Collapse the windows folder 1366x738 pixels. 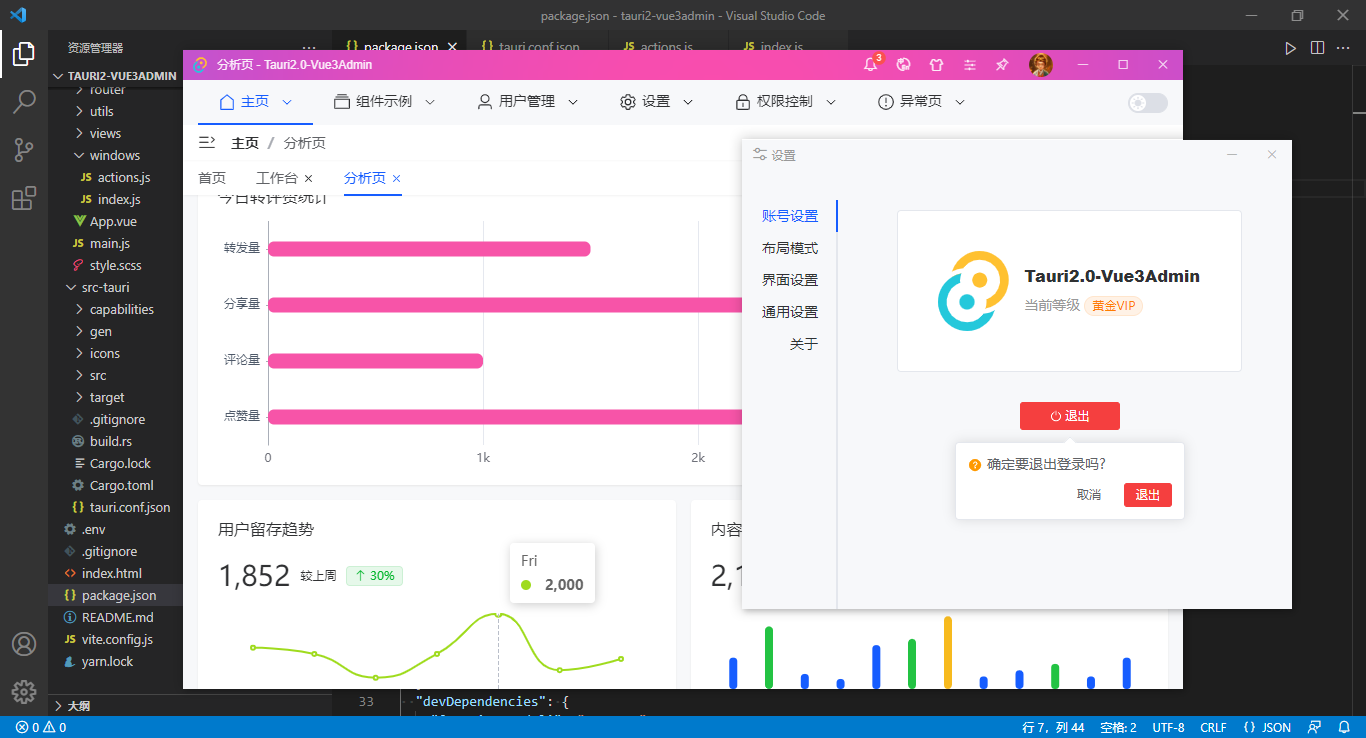114,155
